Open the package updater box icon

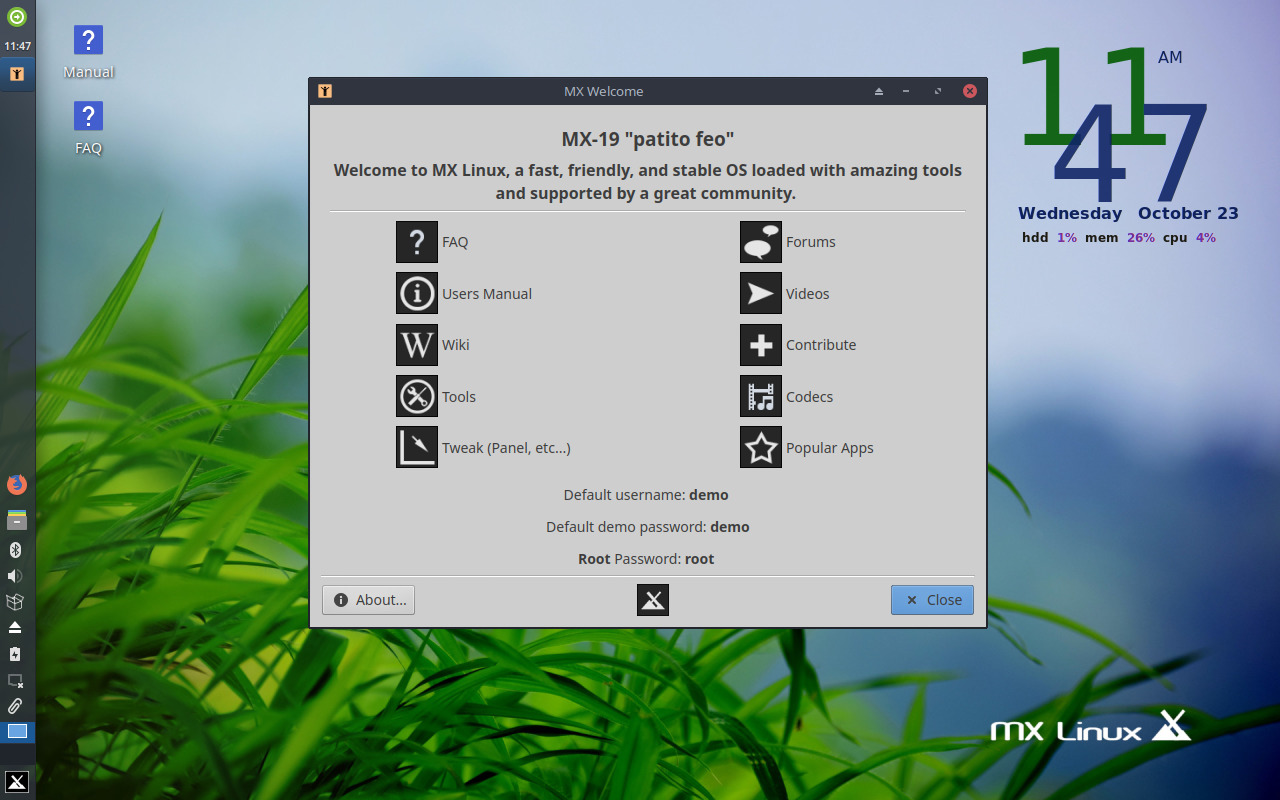15,602
